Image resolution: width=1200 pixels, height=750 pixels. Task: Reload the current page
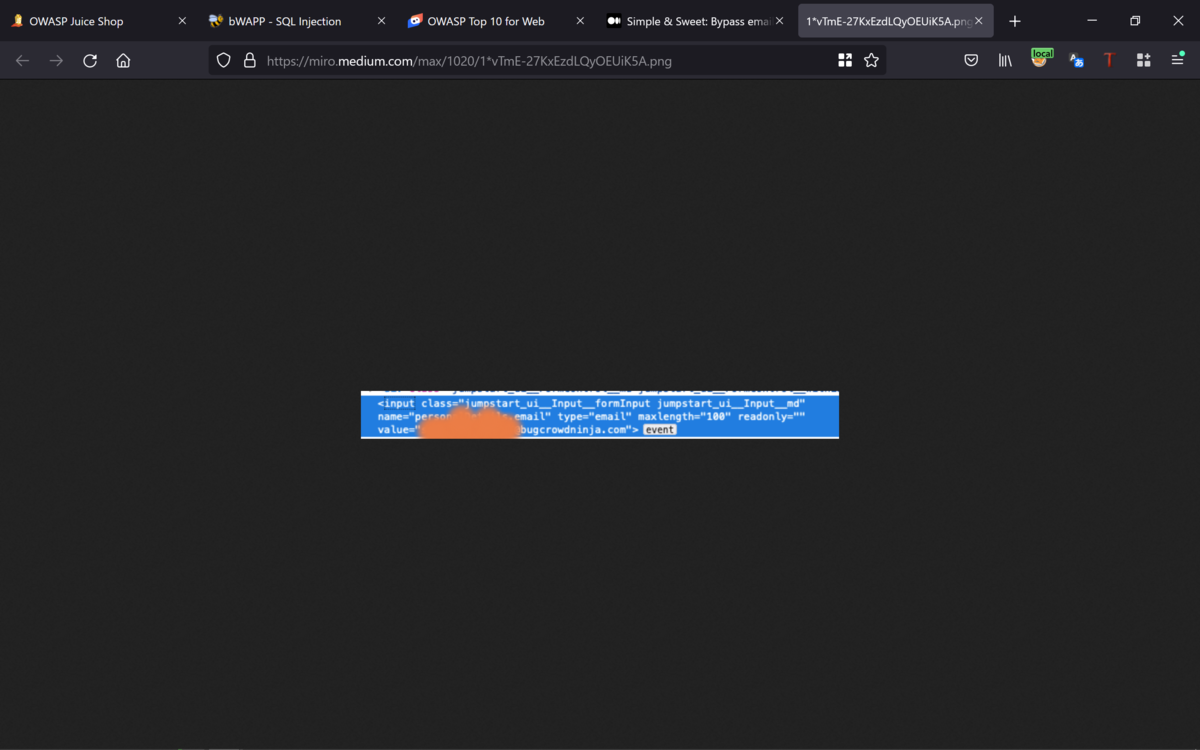pyautogui.click(x=90, y=61)
